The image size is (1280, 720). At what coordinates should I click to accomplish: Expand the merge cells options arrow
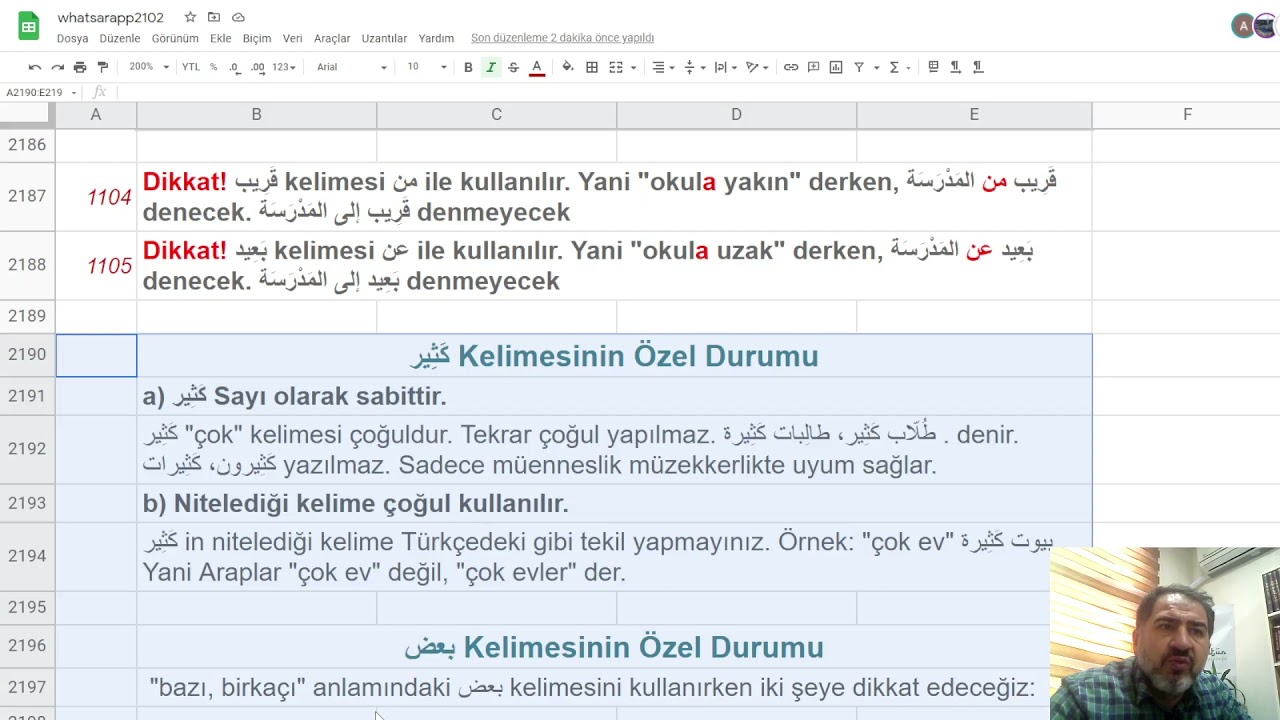(633, 67)
